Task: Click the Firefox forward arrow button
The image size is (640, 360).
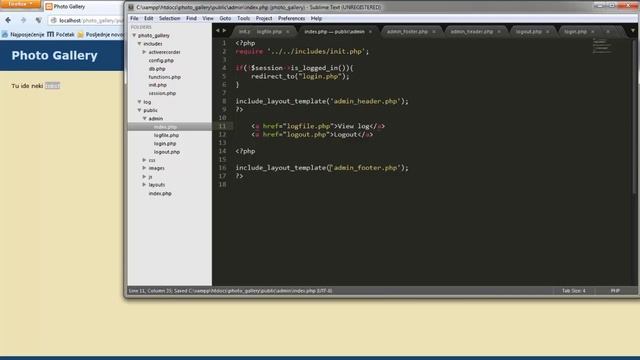Action: click(x=23, y=20)
